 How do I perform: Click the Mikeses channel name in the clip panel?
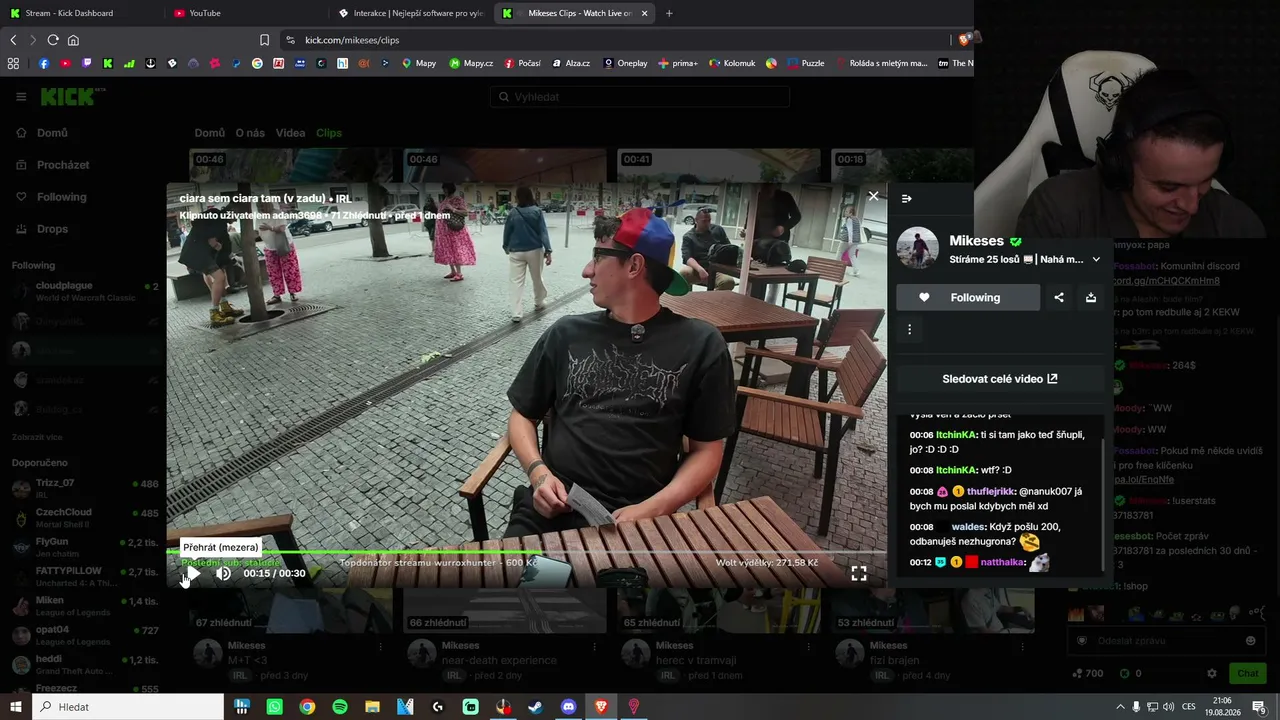click(x=976, y=241)
